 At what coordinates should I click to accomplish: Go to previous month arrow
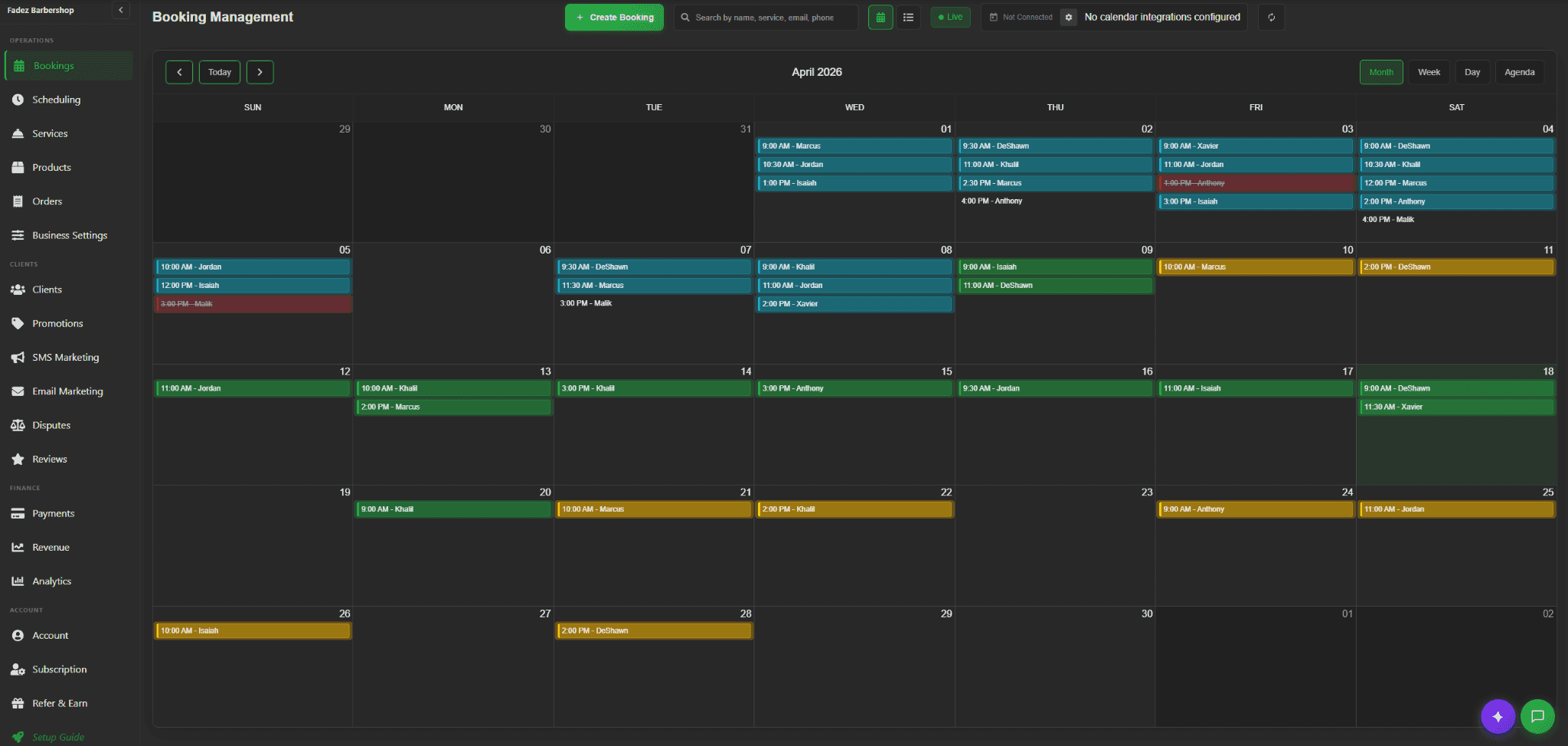[179, 72]
